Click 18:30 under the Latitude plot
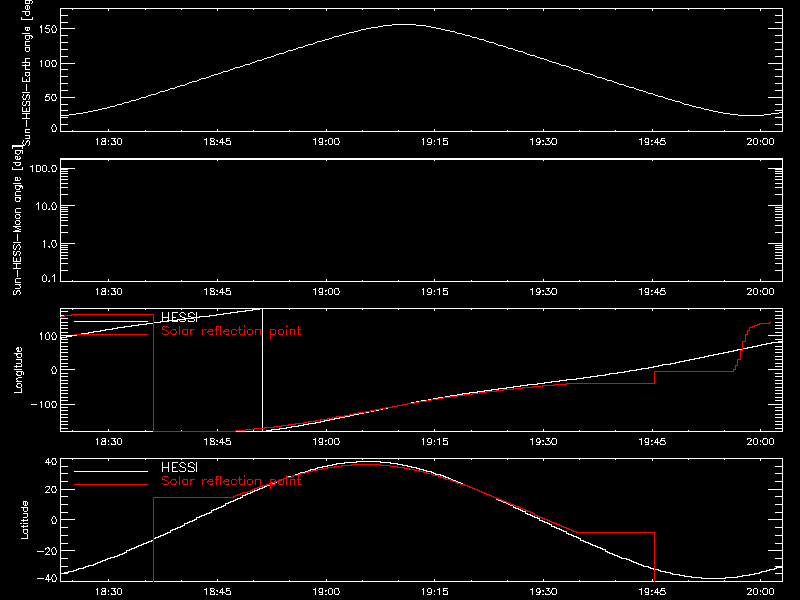The height and width of the screenshot is (600, 800). coord(109,592)
